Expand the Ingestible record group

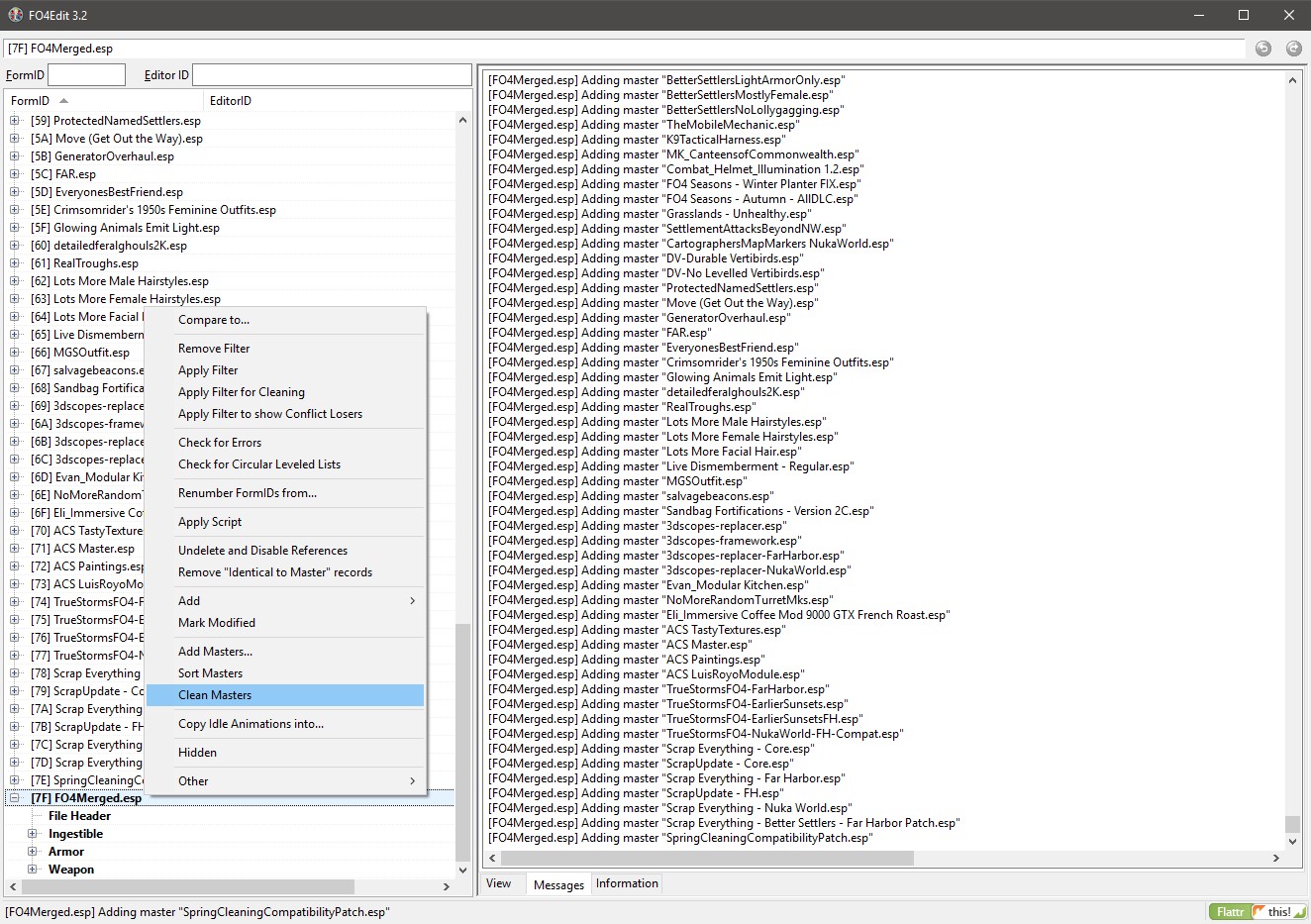(33, 834)
